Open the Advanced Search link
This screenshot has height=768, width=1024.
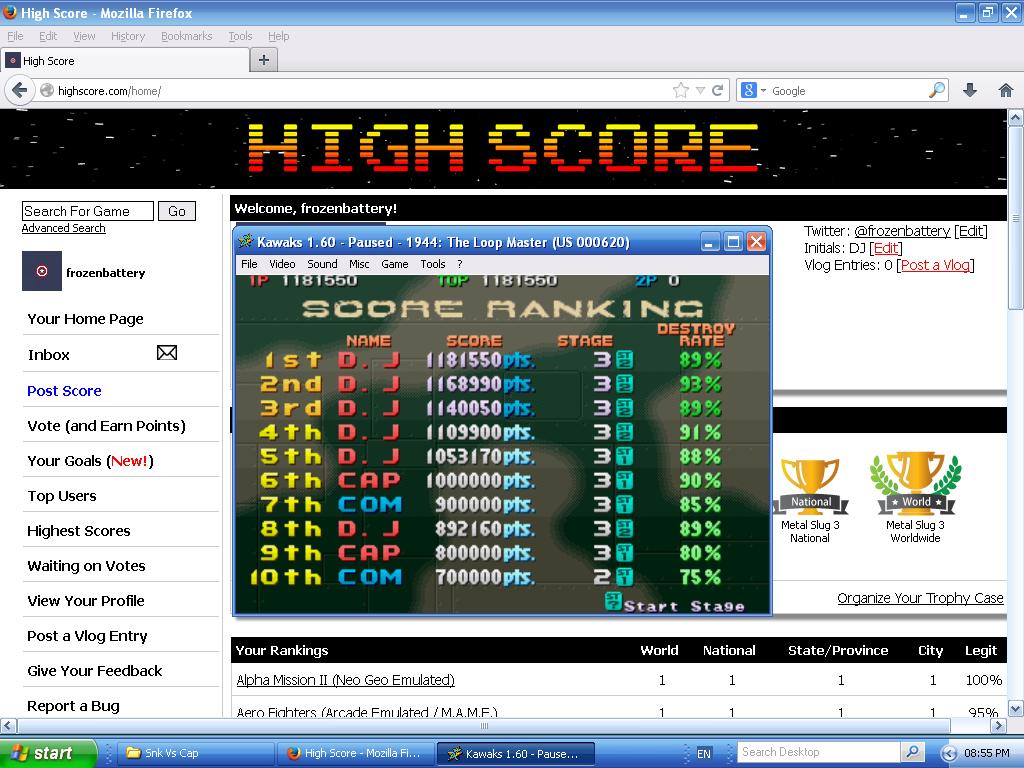pos(63,228)
